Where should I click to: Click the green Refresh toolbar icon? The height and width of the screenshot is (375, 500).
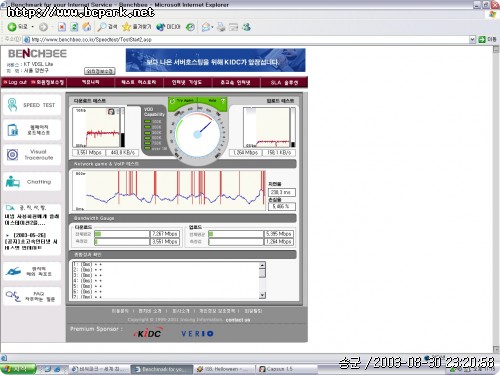point(74,27)
